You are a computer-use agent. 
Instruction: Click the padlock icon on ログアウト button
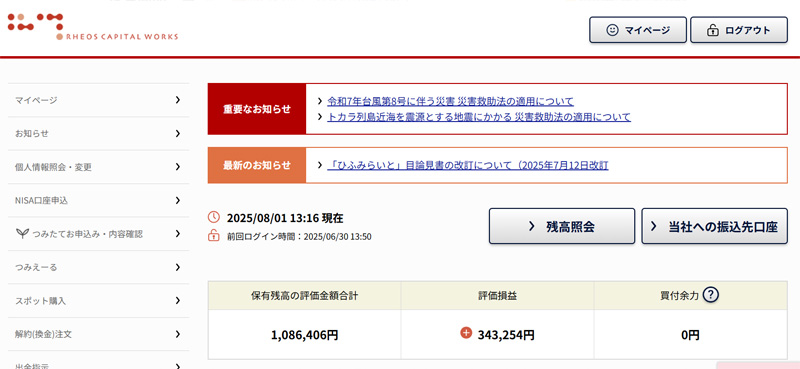(712, 31)
